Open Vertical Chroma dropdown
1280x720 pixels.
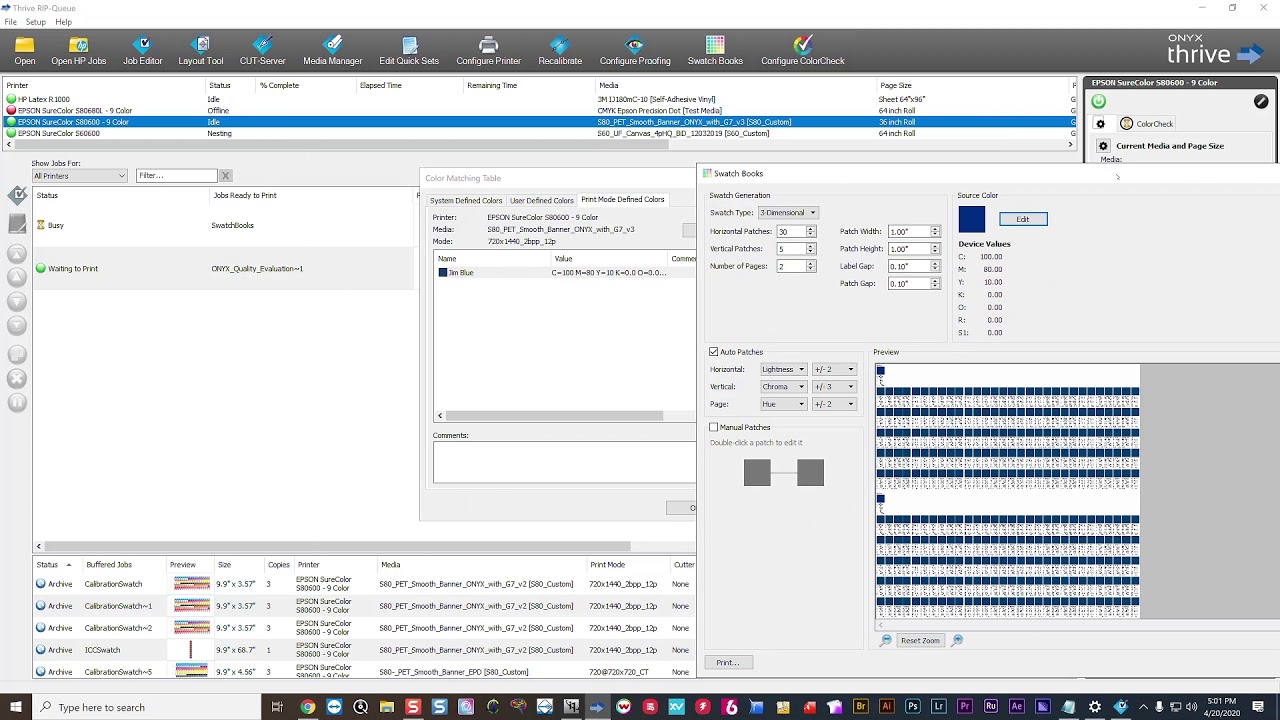pos(782,386)
